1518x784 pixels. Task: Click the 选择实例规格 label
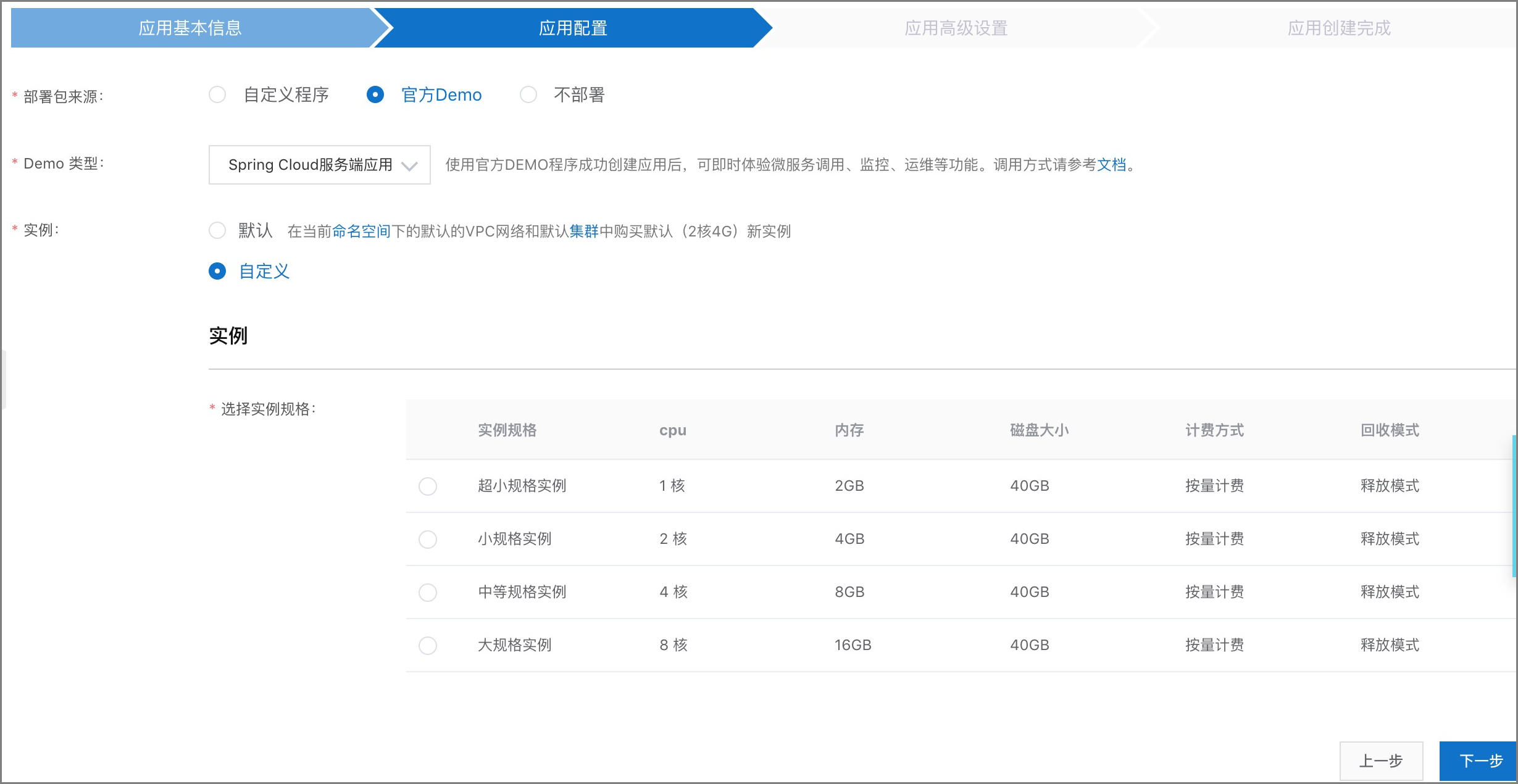269,409
